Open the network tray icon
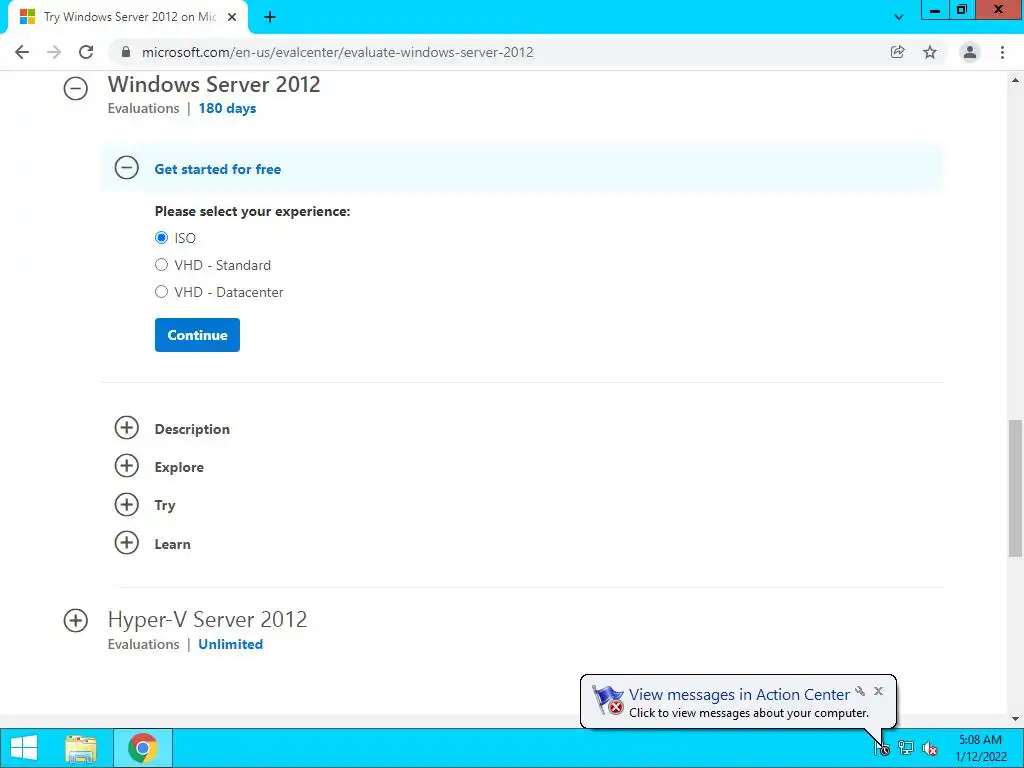Screen dimensions: 1024x768 click(906, 748)
